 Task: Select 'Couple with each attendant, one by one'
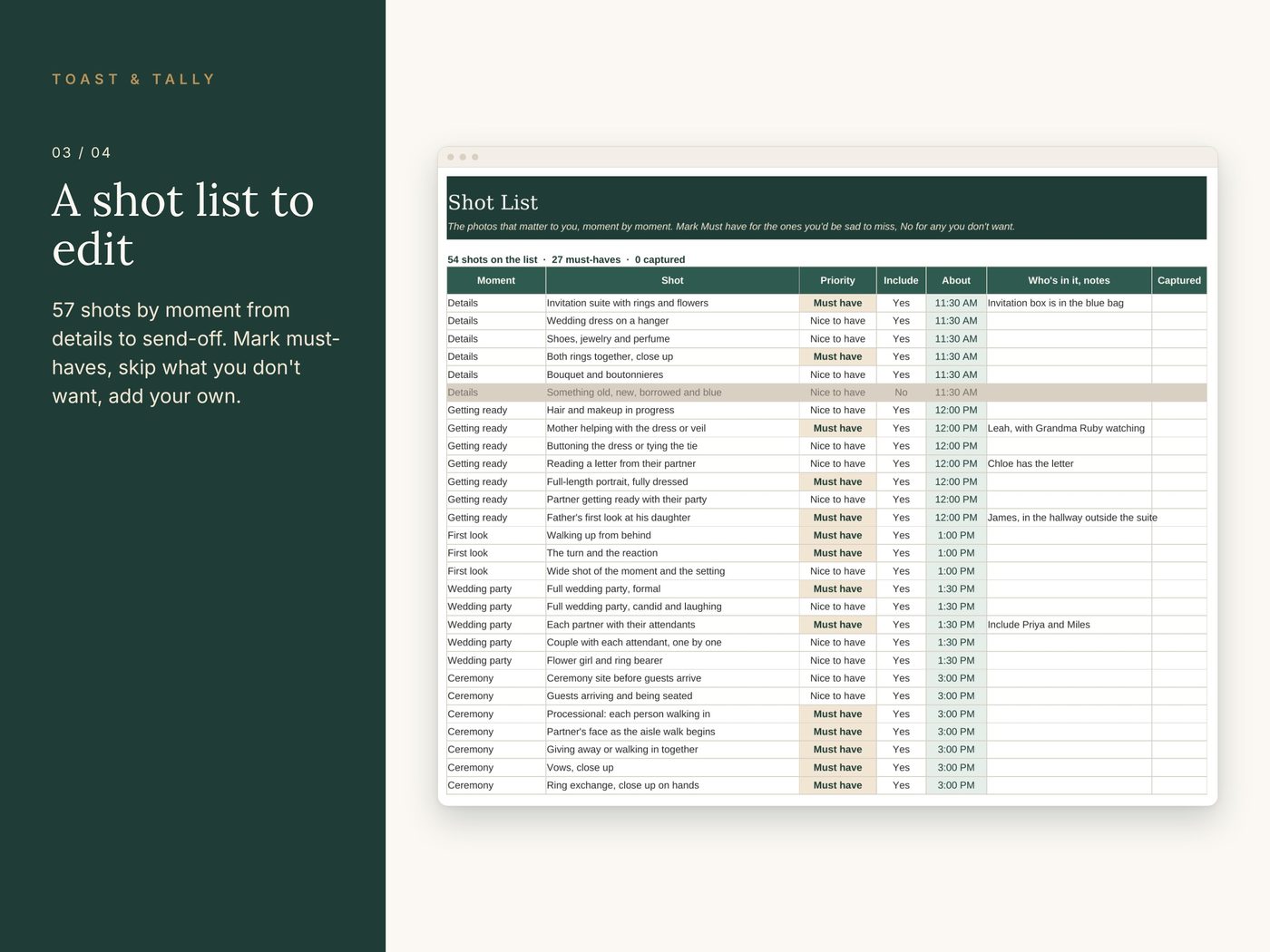(672, 642)
